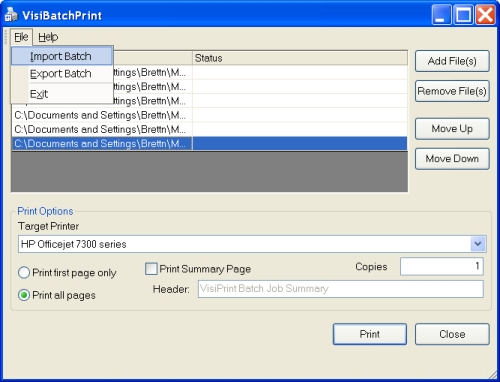Click the Copies input field

point(442,266)
